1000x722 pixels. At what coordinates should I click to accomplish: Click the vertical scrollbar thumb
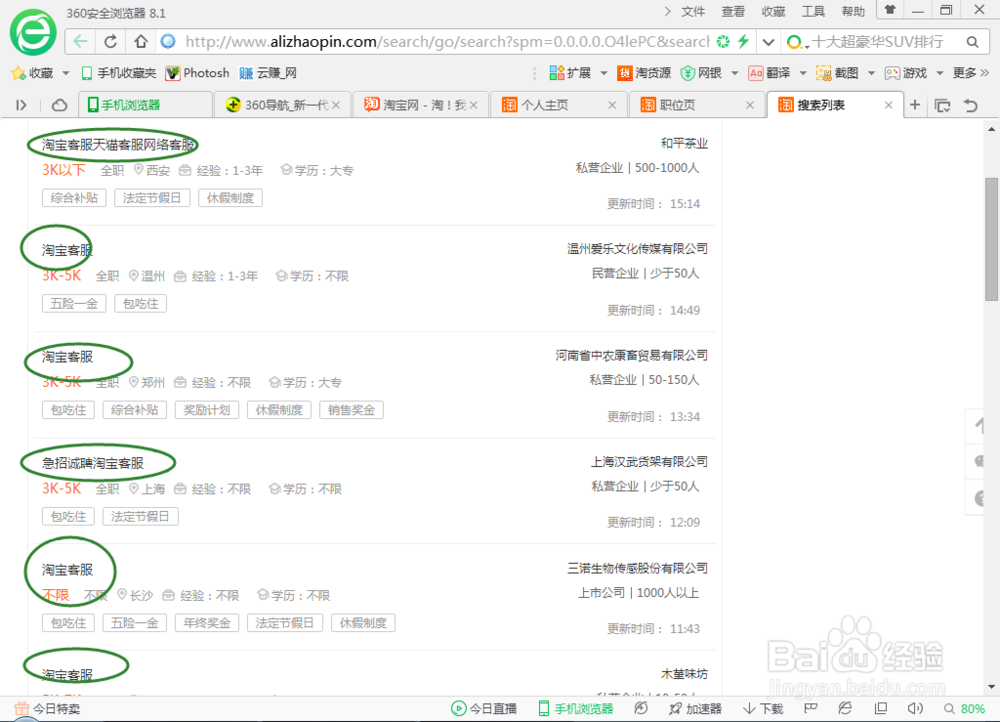click(991, 239)
